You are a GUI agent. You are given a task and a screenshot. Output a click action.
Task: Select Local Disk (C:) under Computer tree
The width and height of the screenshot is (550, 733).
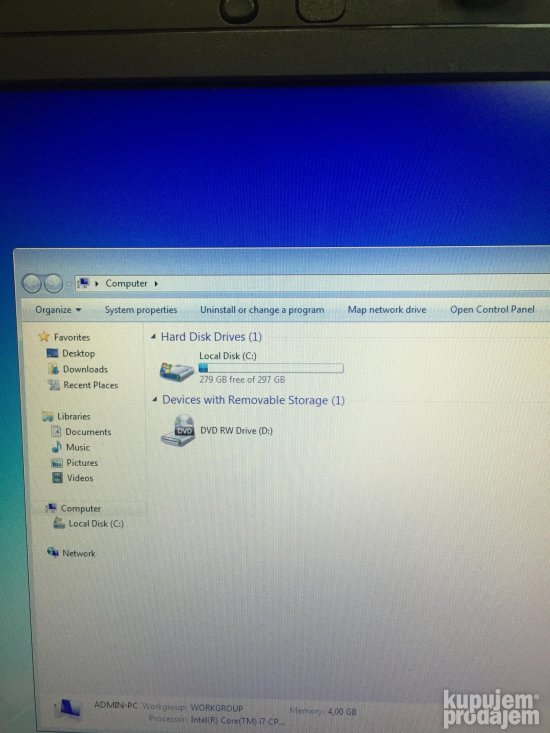[x=89, y=524]
